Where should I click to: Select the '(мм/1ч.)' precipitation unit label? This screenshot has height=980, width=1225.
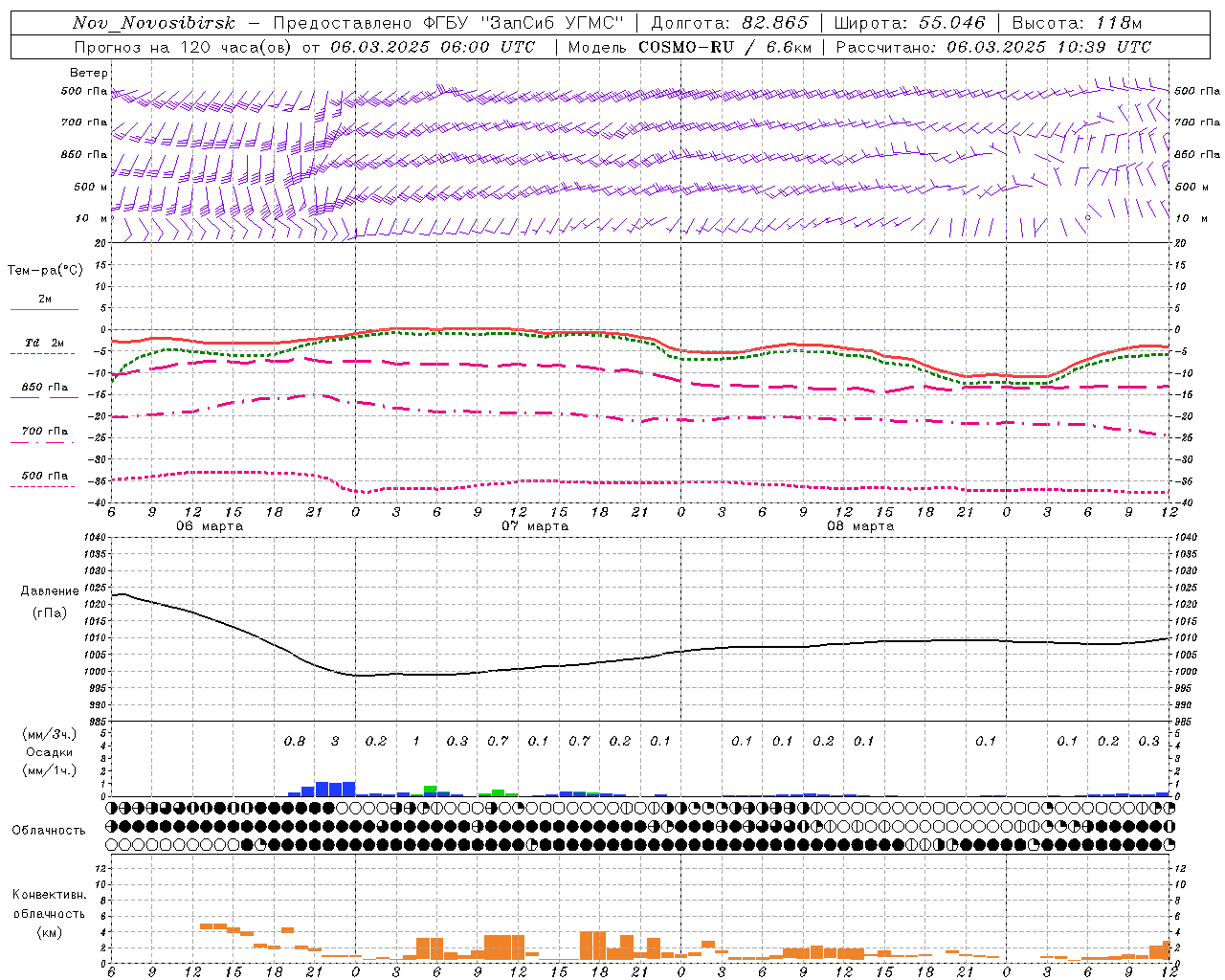[x=49, y=770]
